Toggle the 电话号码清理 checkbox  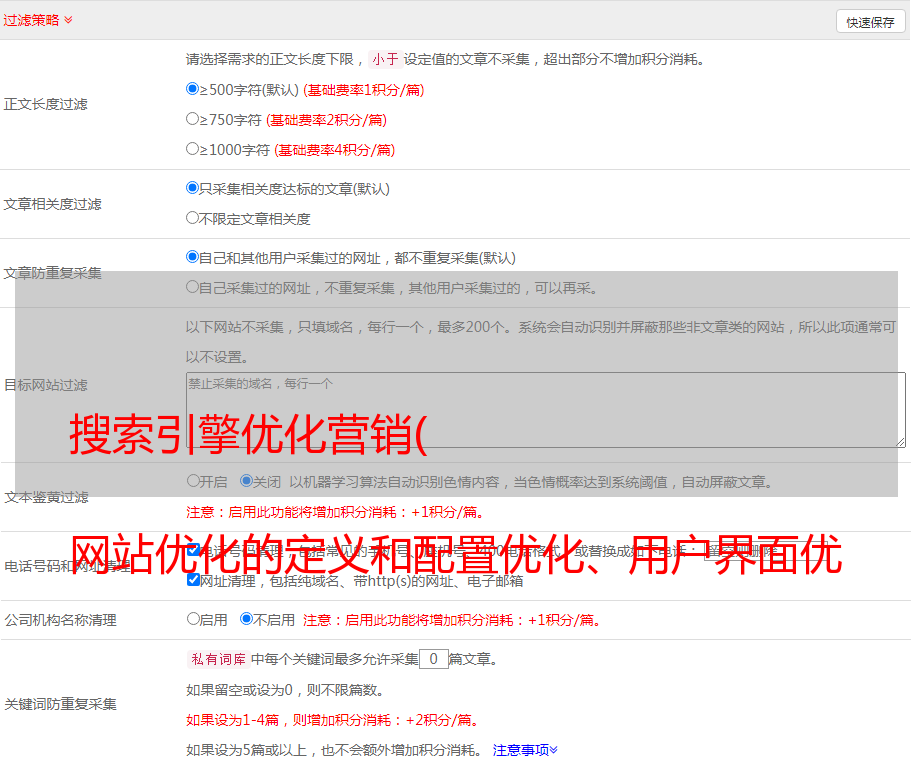pos(194,550)
